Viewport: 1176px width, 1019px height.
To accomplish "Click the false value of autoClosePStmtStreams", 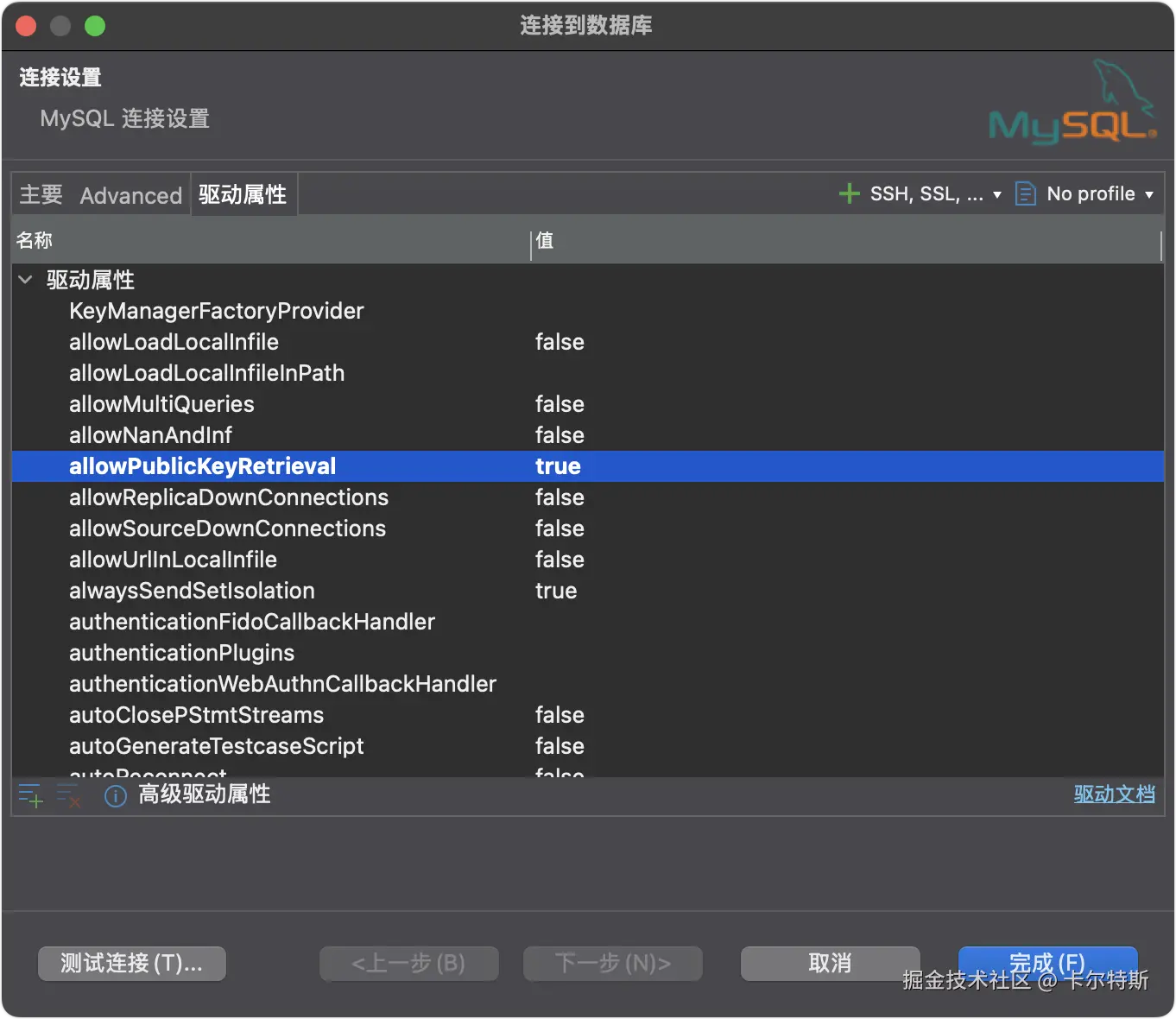I will point(560,715).
